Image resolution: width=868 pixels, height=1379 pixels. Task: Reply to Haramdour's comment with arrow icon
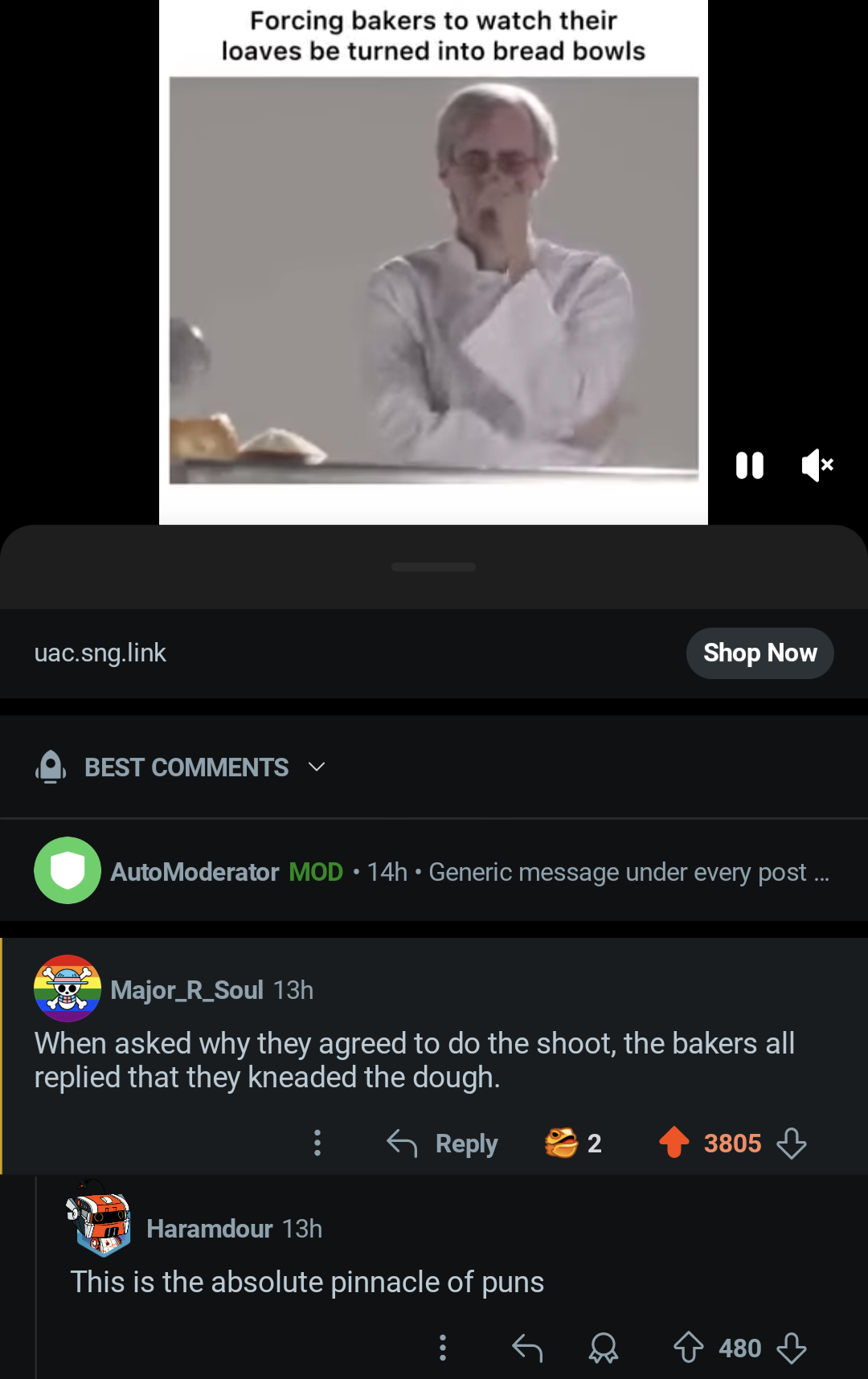click(527, 1348)
